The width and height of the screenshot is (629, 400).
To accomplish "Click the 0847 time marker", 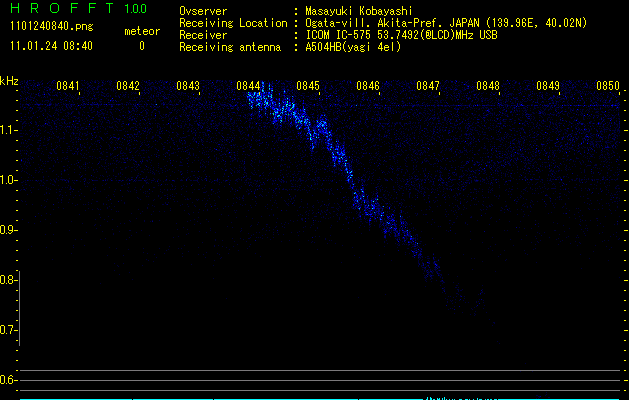I will [x=428, y=86].
